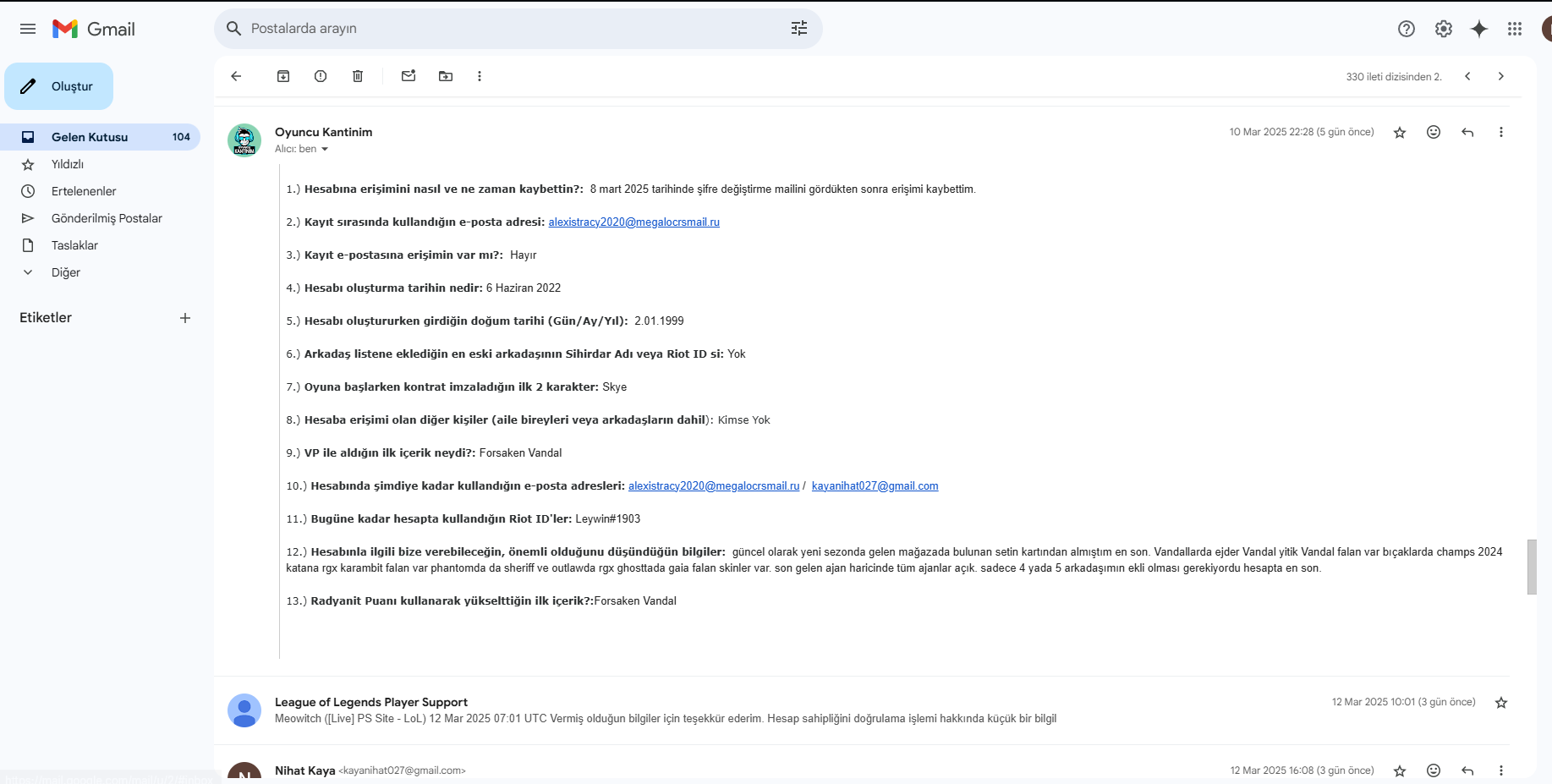The width and height of the screenshot is (1552, 784).
Task: Expand recipient details next to Alıcı: ben
Action: (x=325, y=150)
